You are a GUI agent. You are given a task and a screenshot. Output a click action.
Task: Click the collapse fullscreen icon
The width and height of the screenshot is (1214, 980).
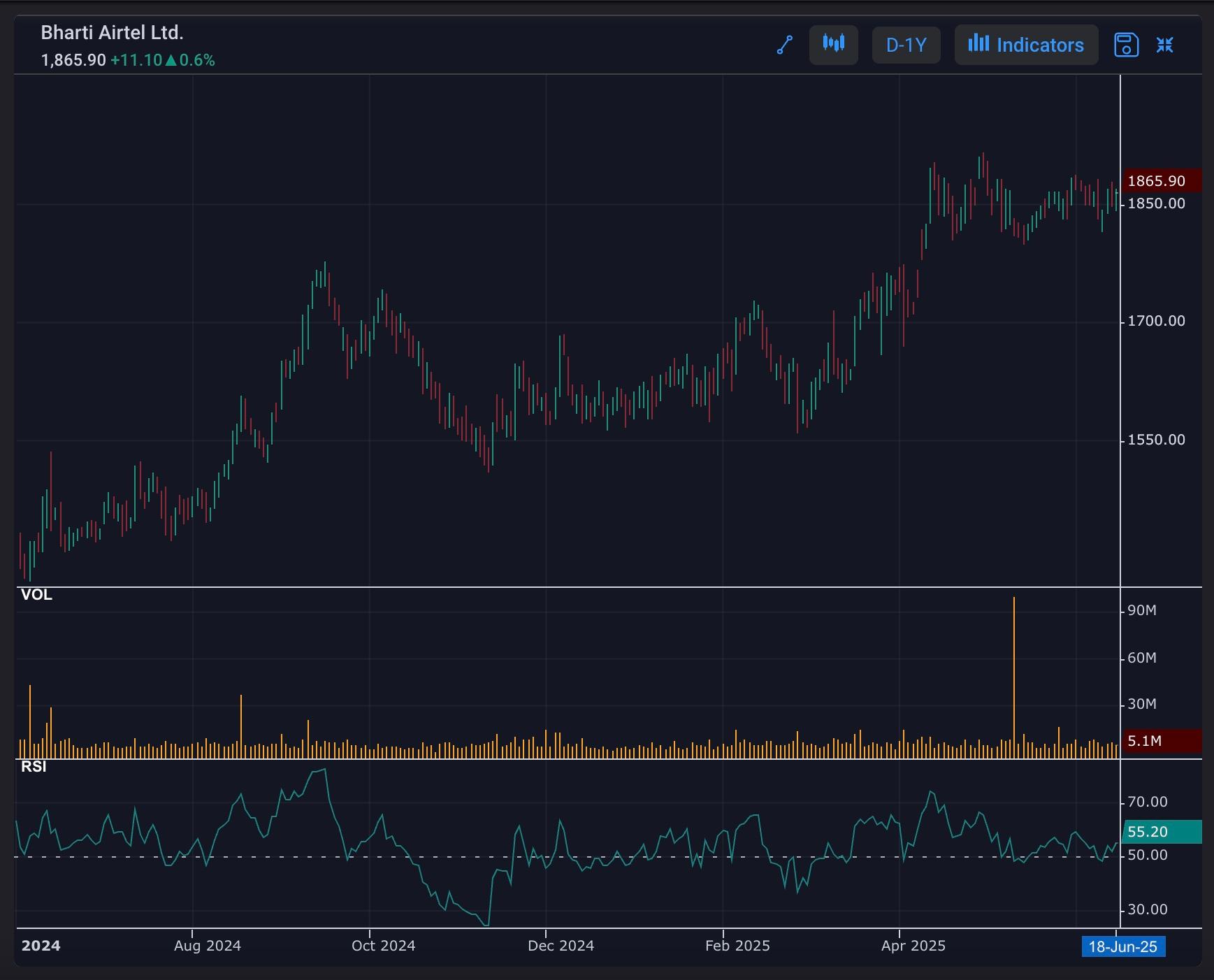coord(1164,45)
